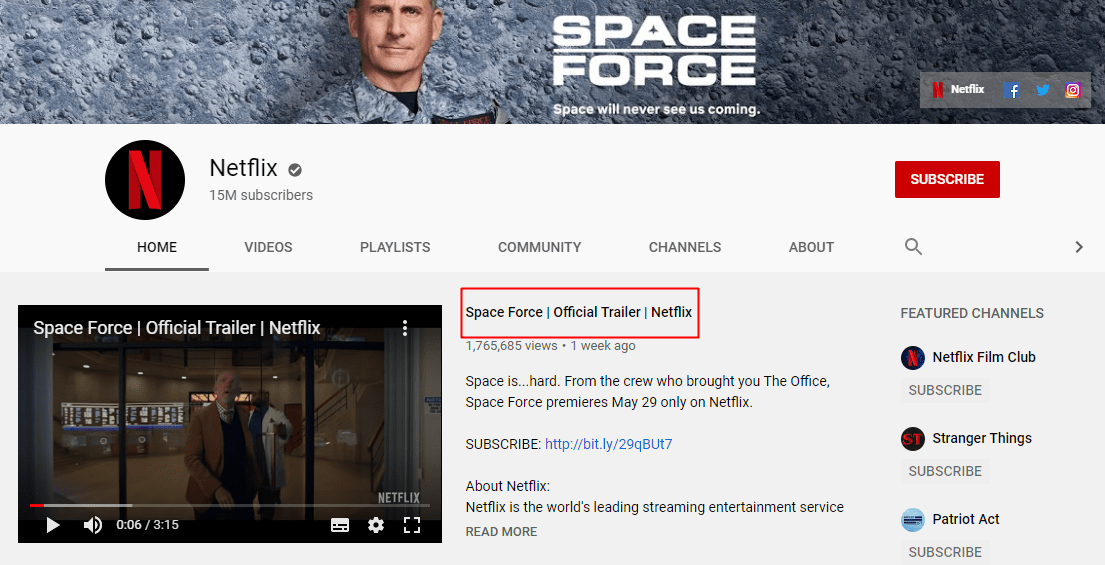Open the bit.ly subscribe link

608,445
